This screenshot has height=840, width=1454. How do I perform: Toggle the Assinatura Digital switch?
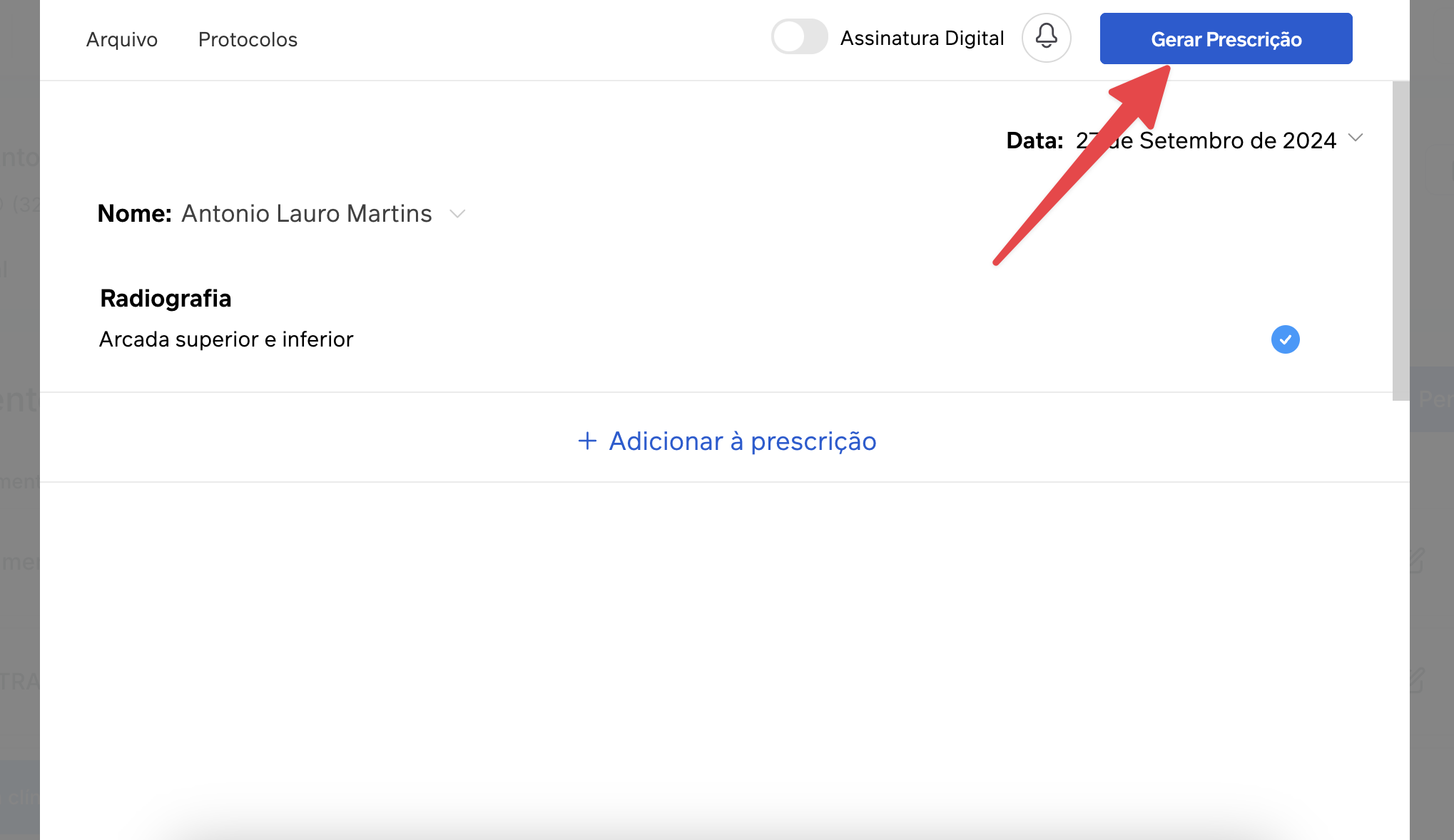799,37
